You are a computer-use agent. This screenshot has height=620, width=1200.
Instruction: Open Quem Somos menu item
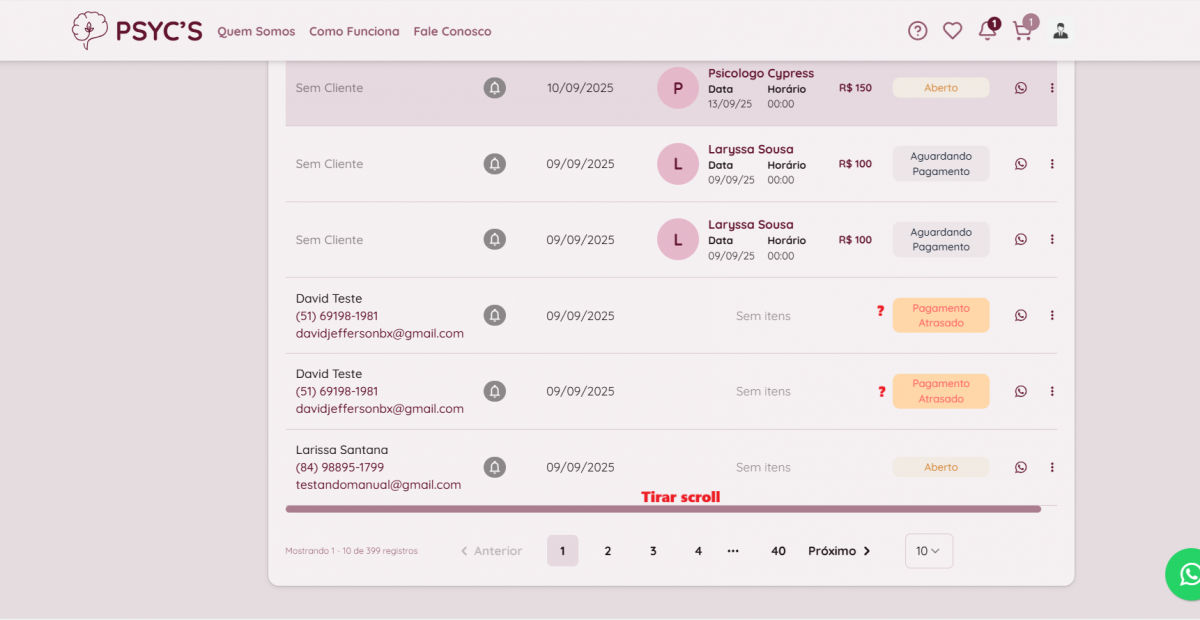256,32
